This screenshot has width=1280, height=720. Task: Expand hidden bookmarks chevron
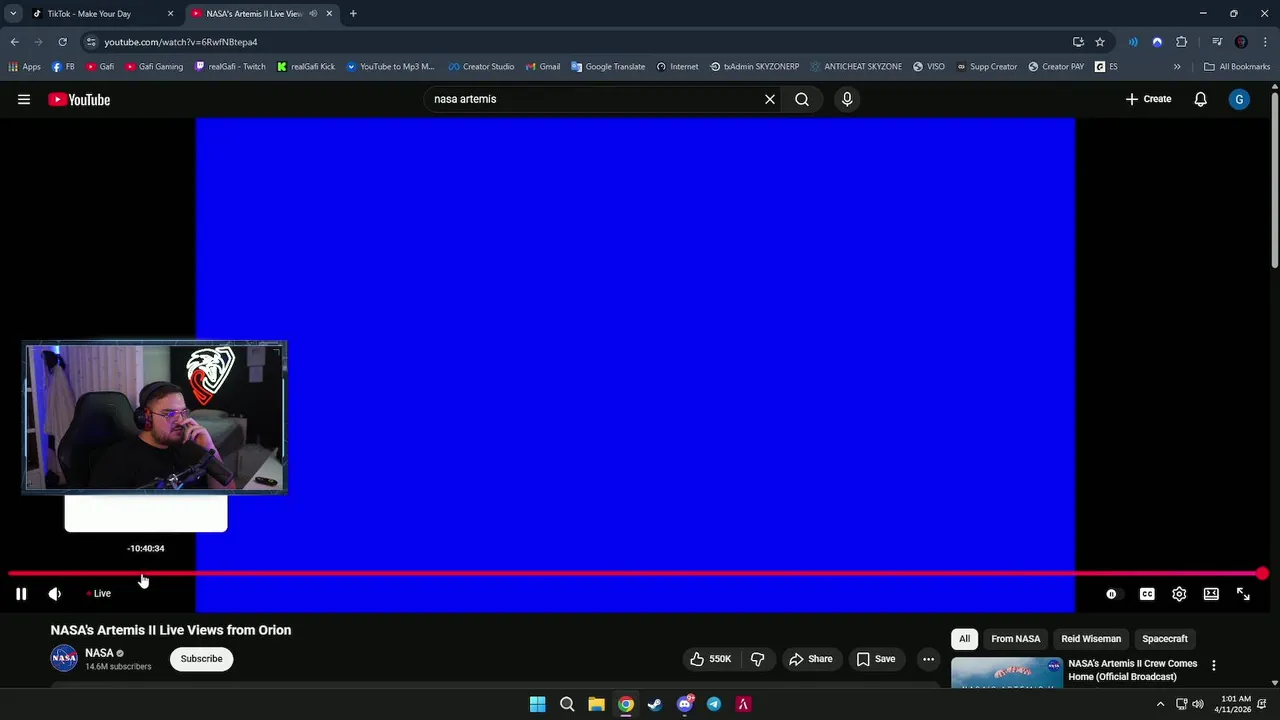(x=1177, y=67)
